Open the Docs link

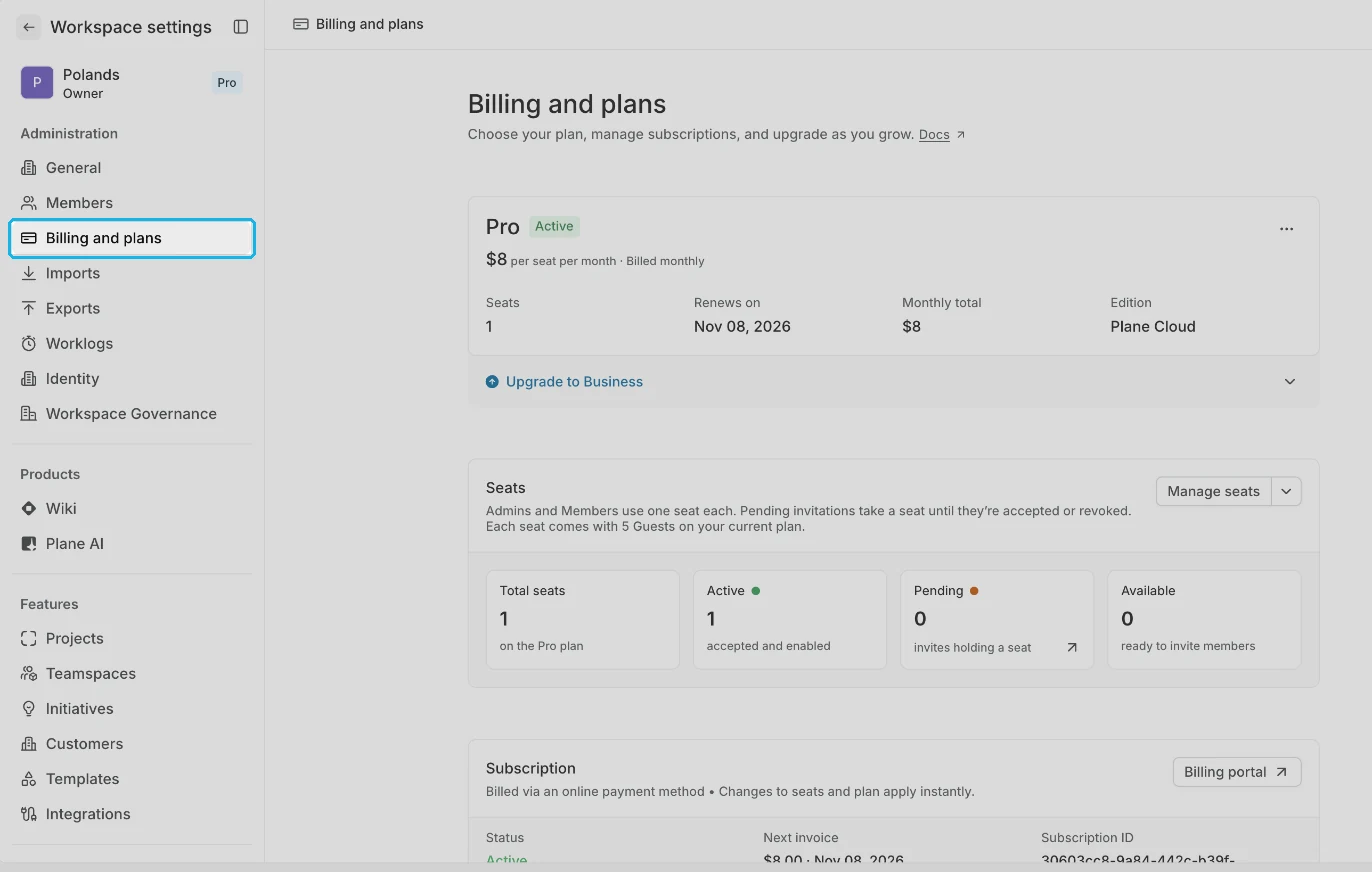[934, 135]
